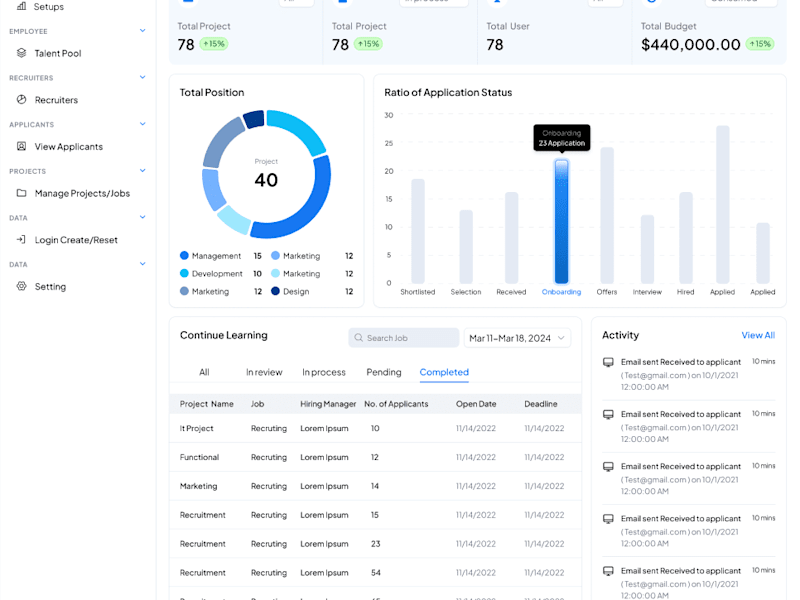Click the Search Job input field
800x600 pixels.
[404, 338]
